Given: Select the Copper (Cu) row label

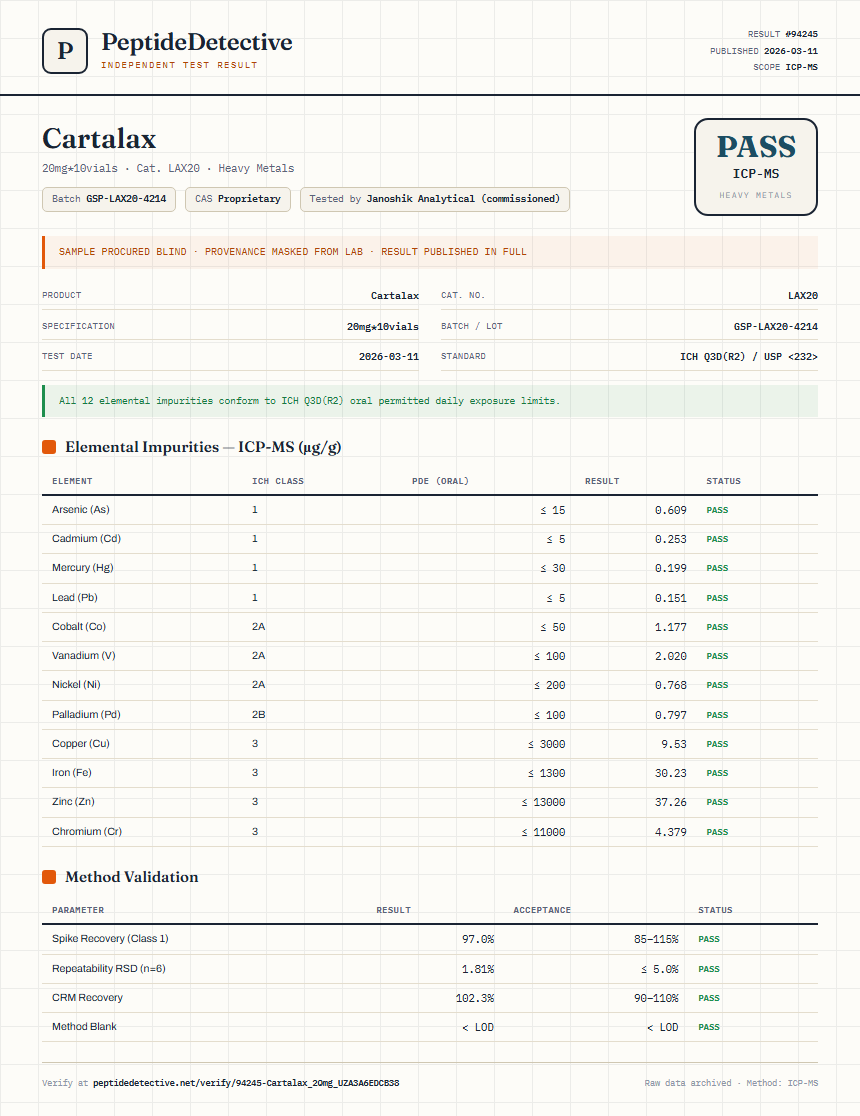Looking at the screenshot, I should click(x=80, y=744).
